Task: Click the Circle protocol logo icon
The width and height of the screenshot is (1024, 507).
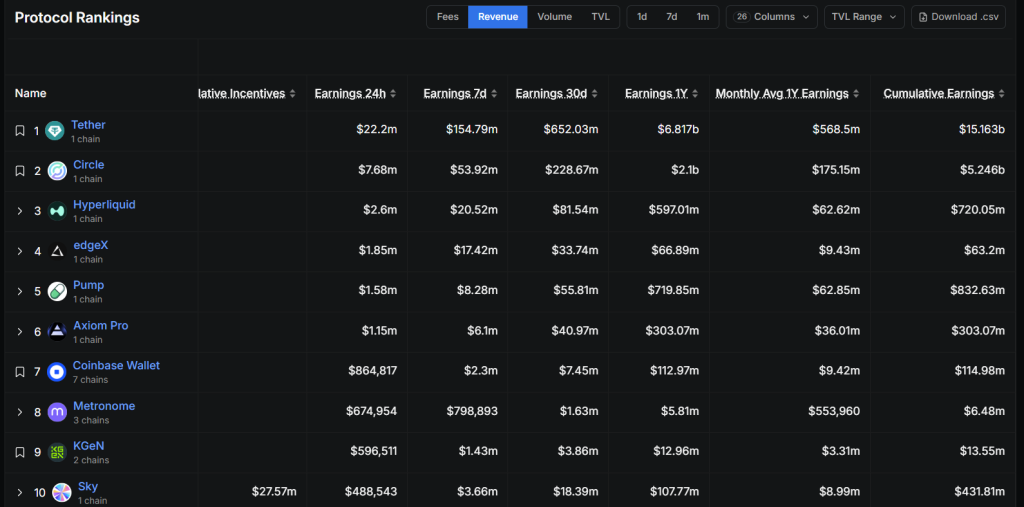Action: click(x=57, y=171)
